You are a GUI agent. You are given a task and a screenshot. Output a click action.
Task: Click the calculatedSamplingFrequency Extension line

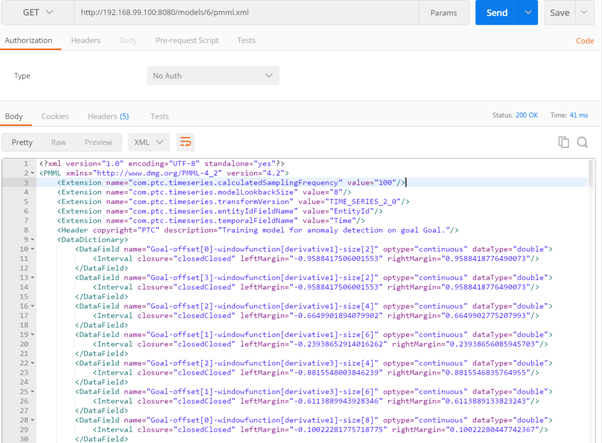click(231, 183)
